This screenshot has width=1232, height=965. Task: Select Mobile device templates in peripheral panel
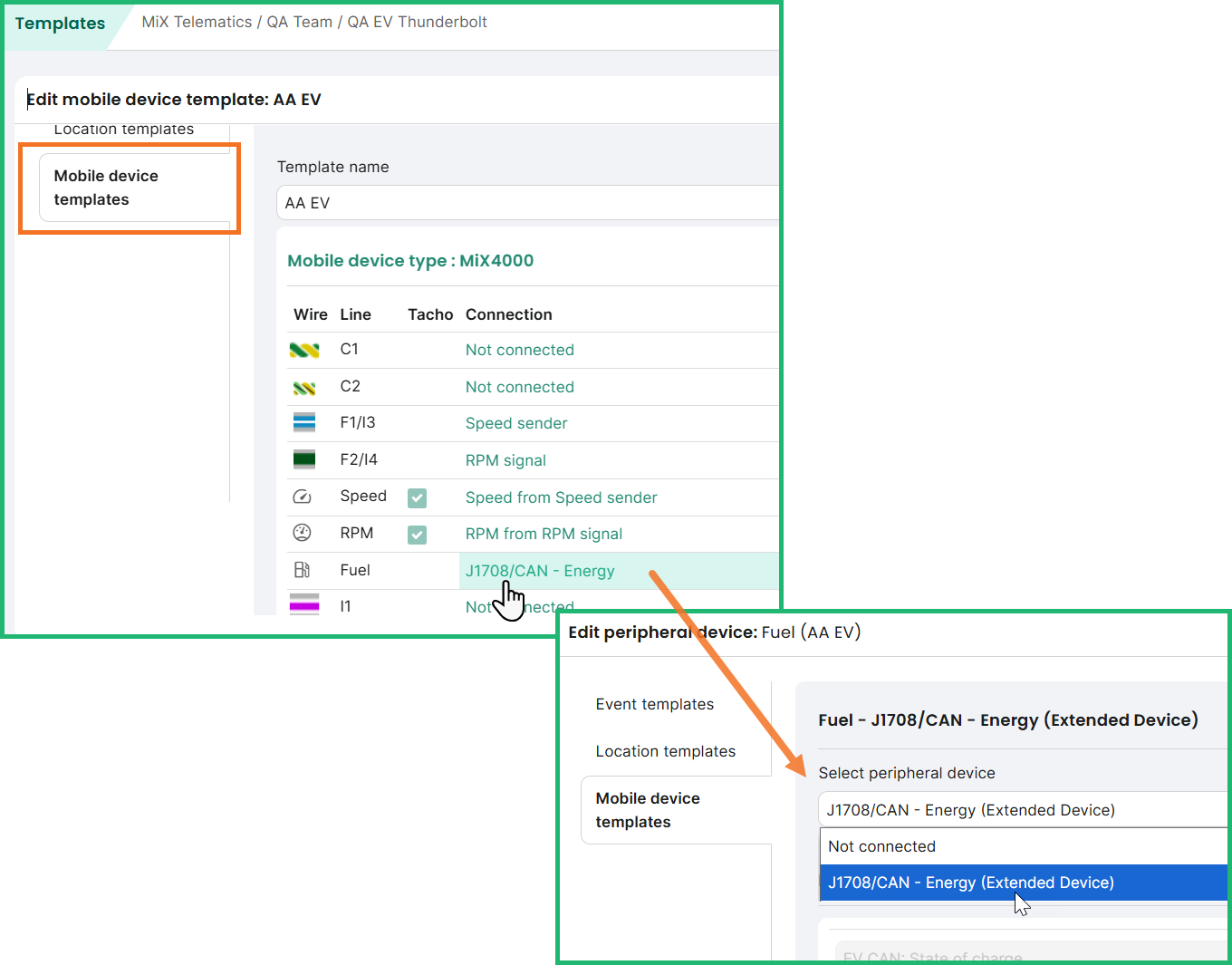tap(676, 810)
